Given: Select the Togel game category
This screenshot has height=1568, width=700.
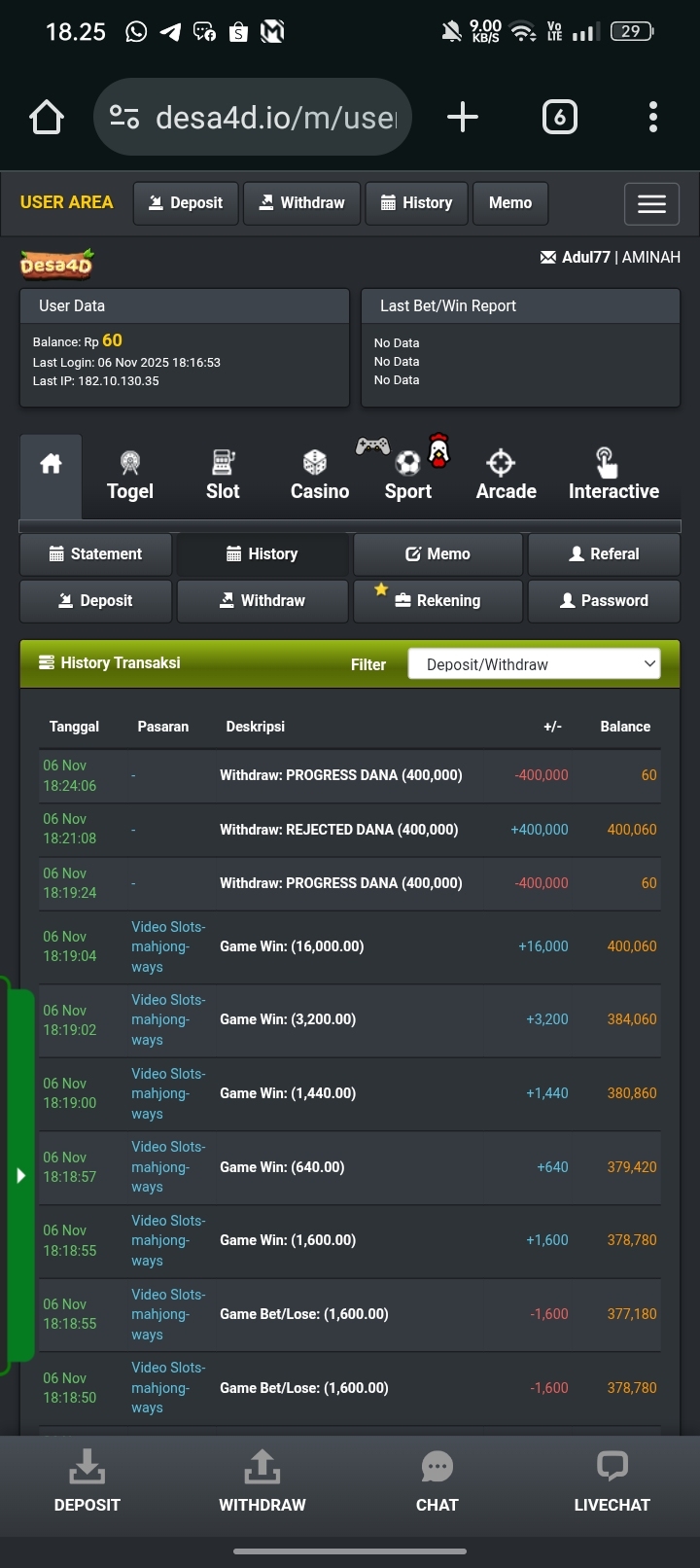Looking at the screenshot, I should point(130,477).
